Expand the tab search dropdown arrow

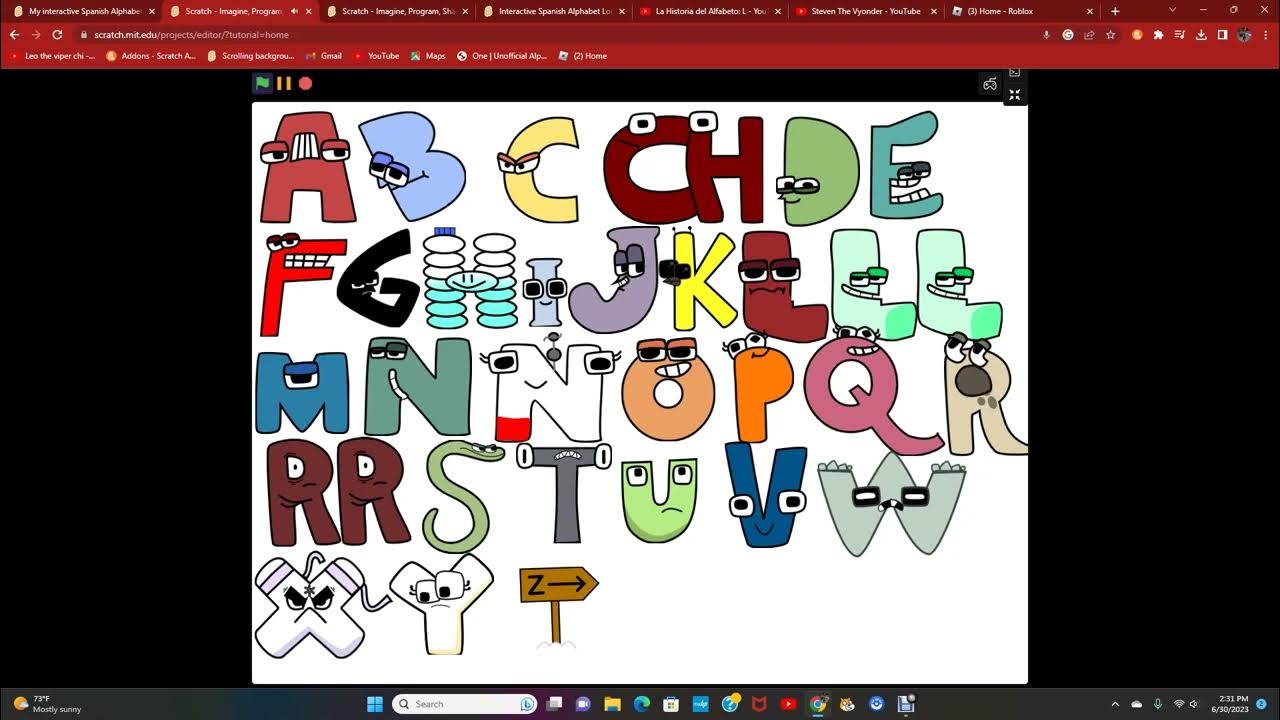tap(1173, 9)
